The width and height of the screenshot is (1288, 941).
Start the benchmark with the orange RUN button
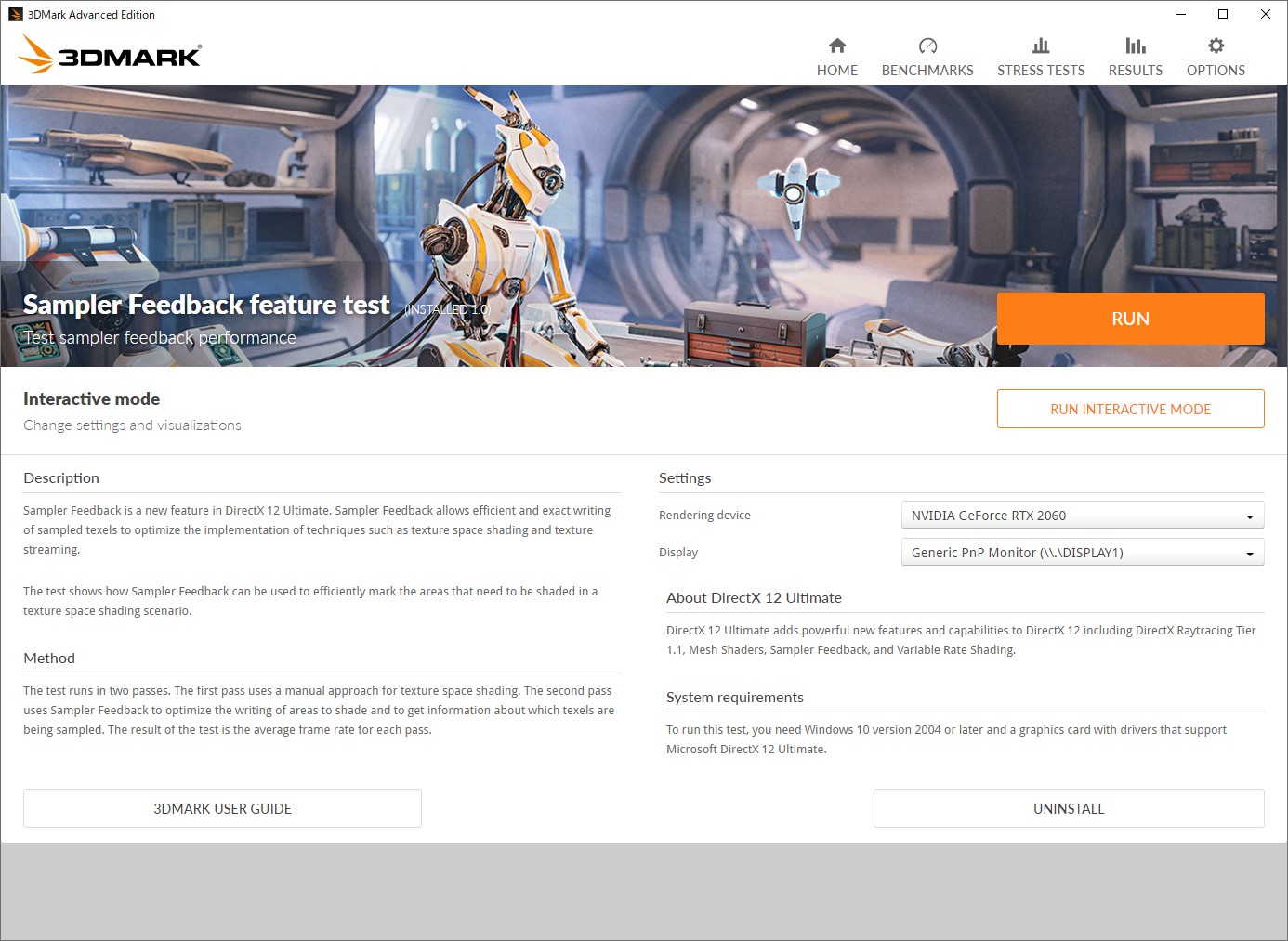[1130, 319]
